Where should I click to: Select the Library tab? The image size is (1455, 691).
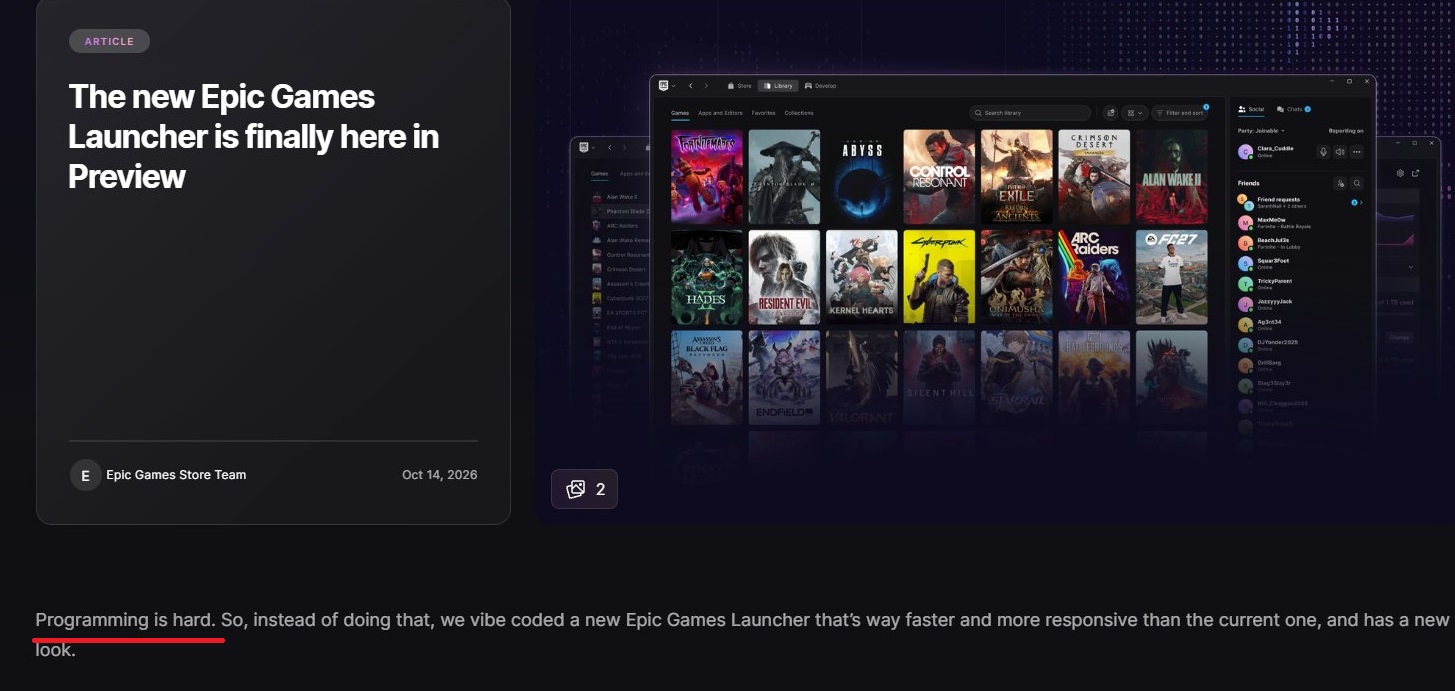click(x=778, y=86)
